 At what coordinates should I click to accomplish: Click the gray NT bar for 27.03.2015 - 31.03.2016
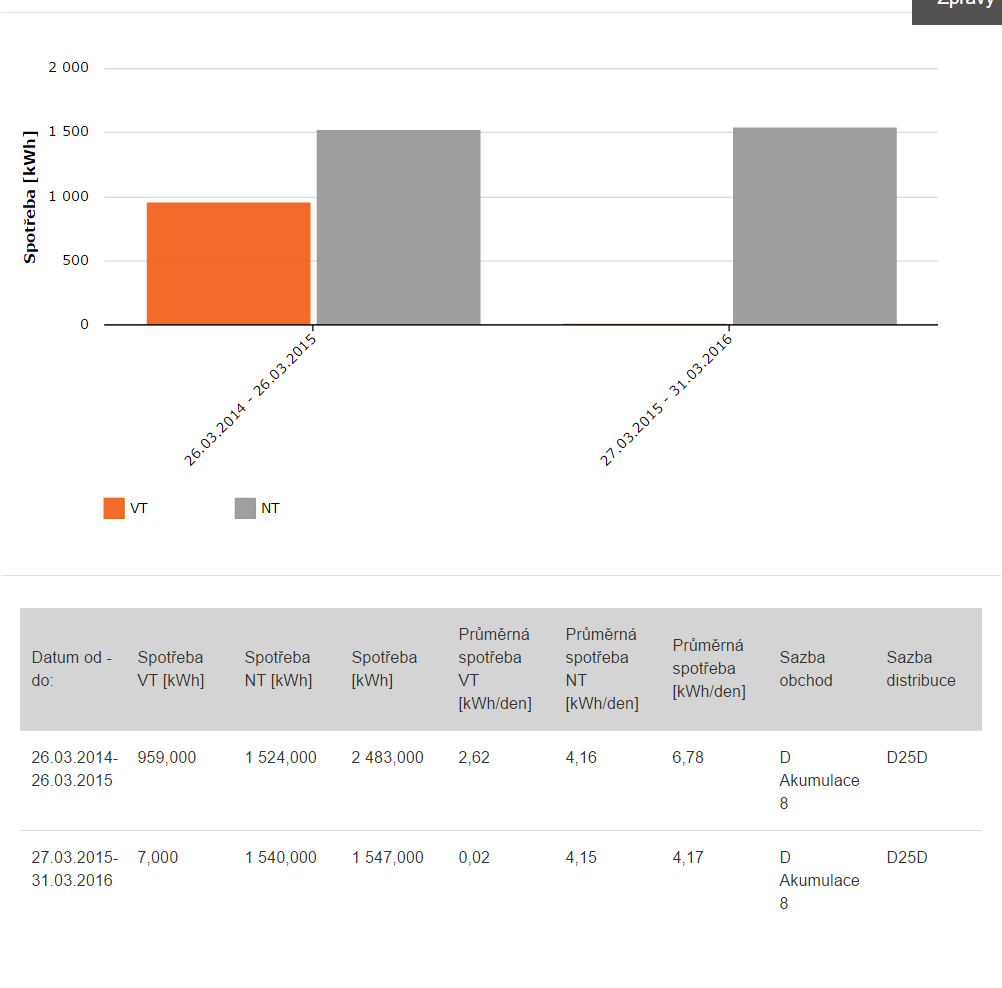click(x=815, y=226)
